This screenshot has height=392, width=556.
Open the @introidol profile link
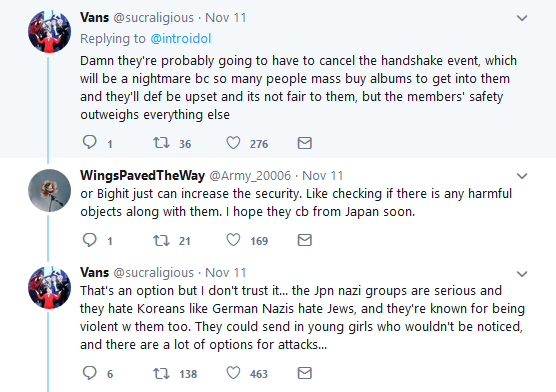181,38
